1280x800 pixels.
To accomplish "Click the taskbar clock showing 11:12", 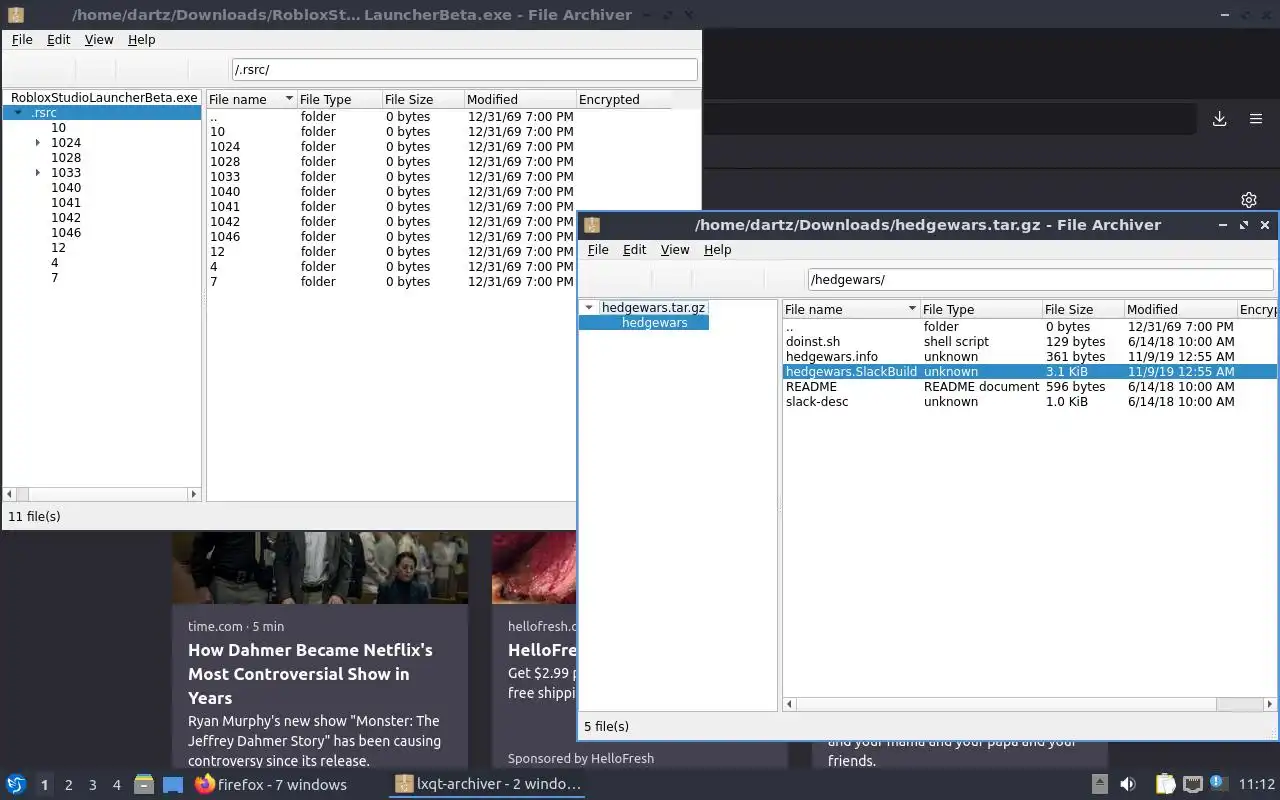I will click(1257, 784).
